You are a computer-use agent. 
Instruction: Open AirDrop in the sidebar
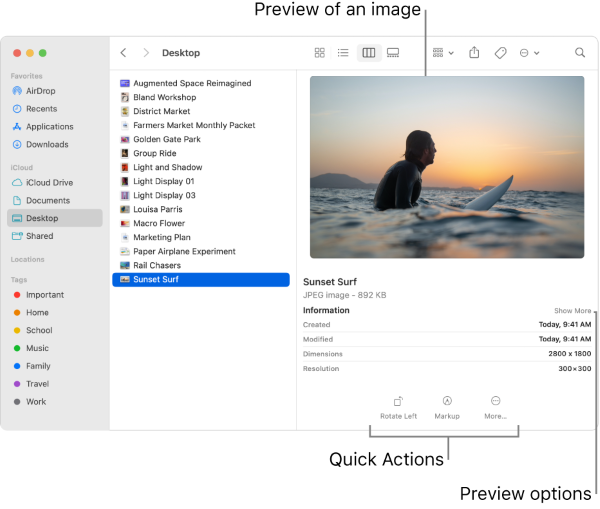click(x=34, y=91)
